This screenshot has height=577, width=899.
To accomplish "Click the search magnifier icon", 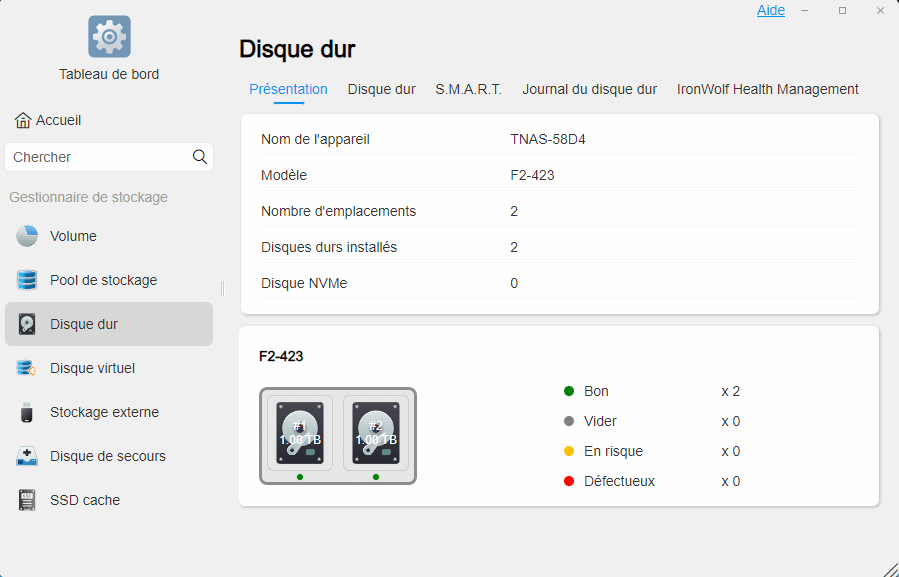I will 200,157.
